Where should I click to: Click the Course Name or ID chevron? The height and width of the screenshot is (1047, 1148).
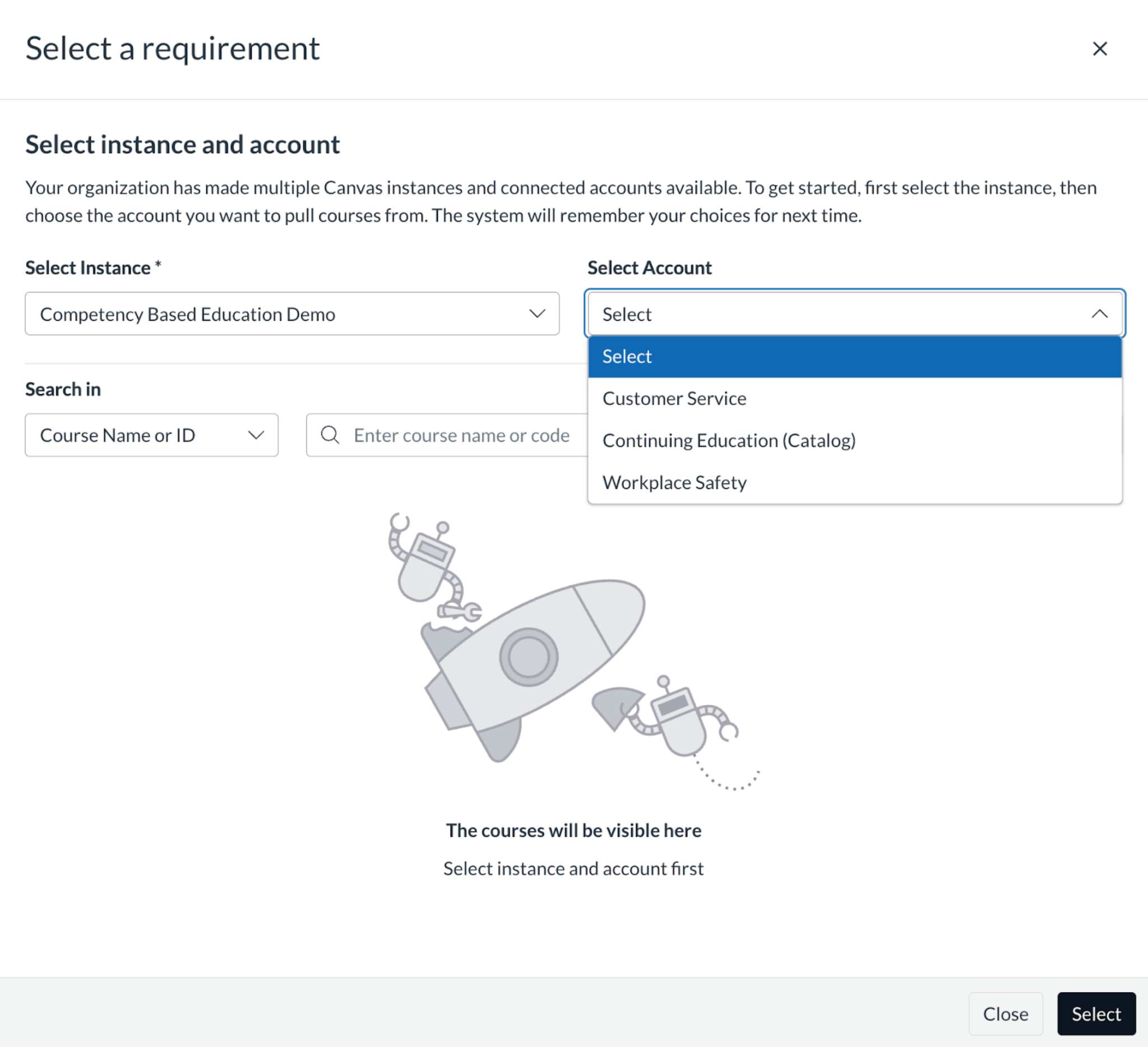(x=256, y=435)
